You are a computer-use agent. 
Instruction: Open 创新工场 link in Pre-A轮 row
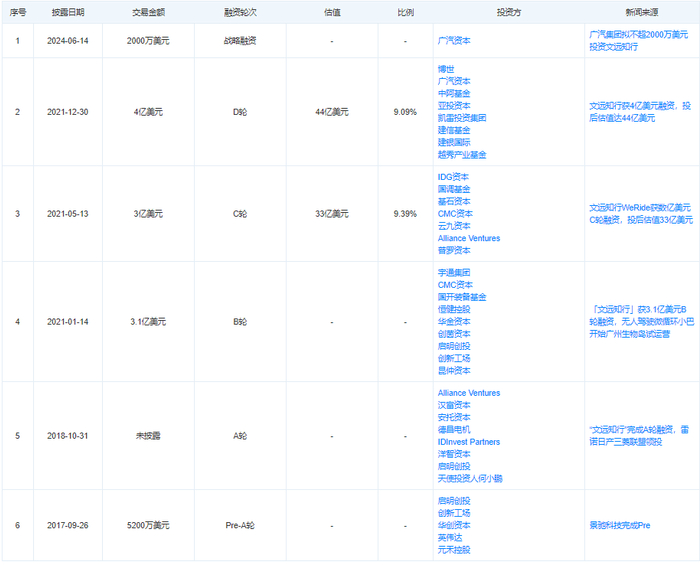point(454,513)
